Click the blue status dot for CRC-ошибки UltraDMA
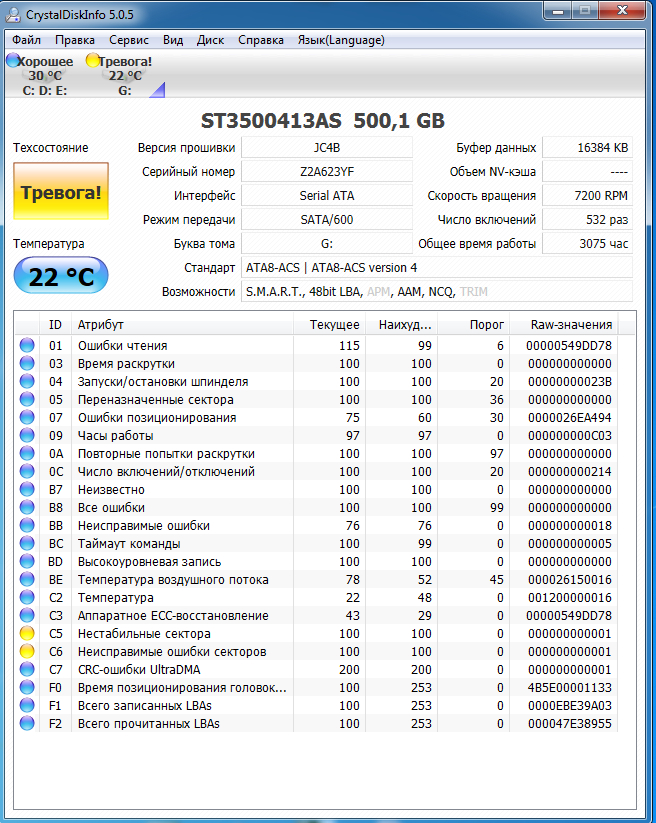656x823 pixels. click(27, 670)
